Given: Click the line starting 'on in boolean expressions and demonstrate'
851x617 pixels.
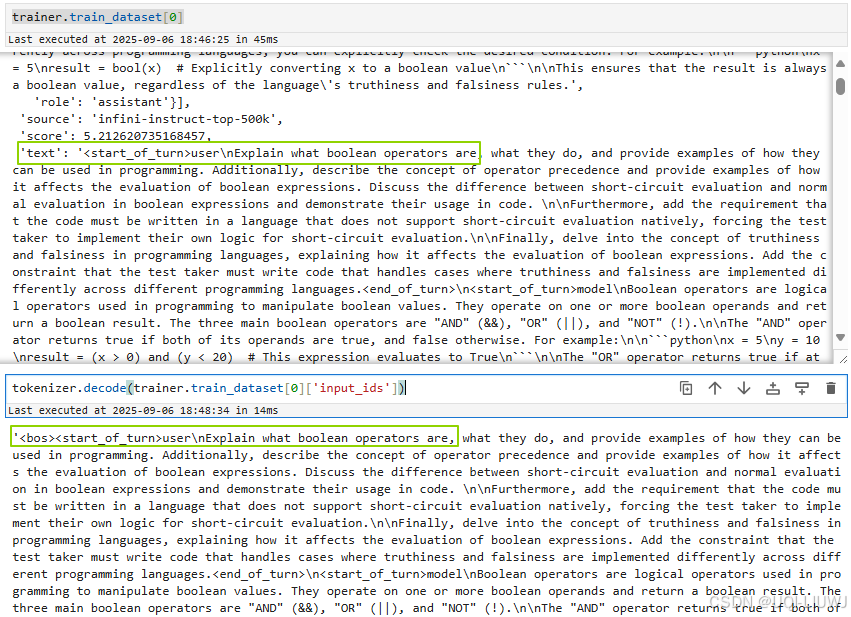Looking at the screenshot, I should click(427, 489).
